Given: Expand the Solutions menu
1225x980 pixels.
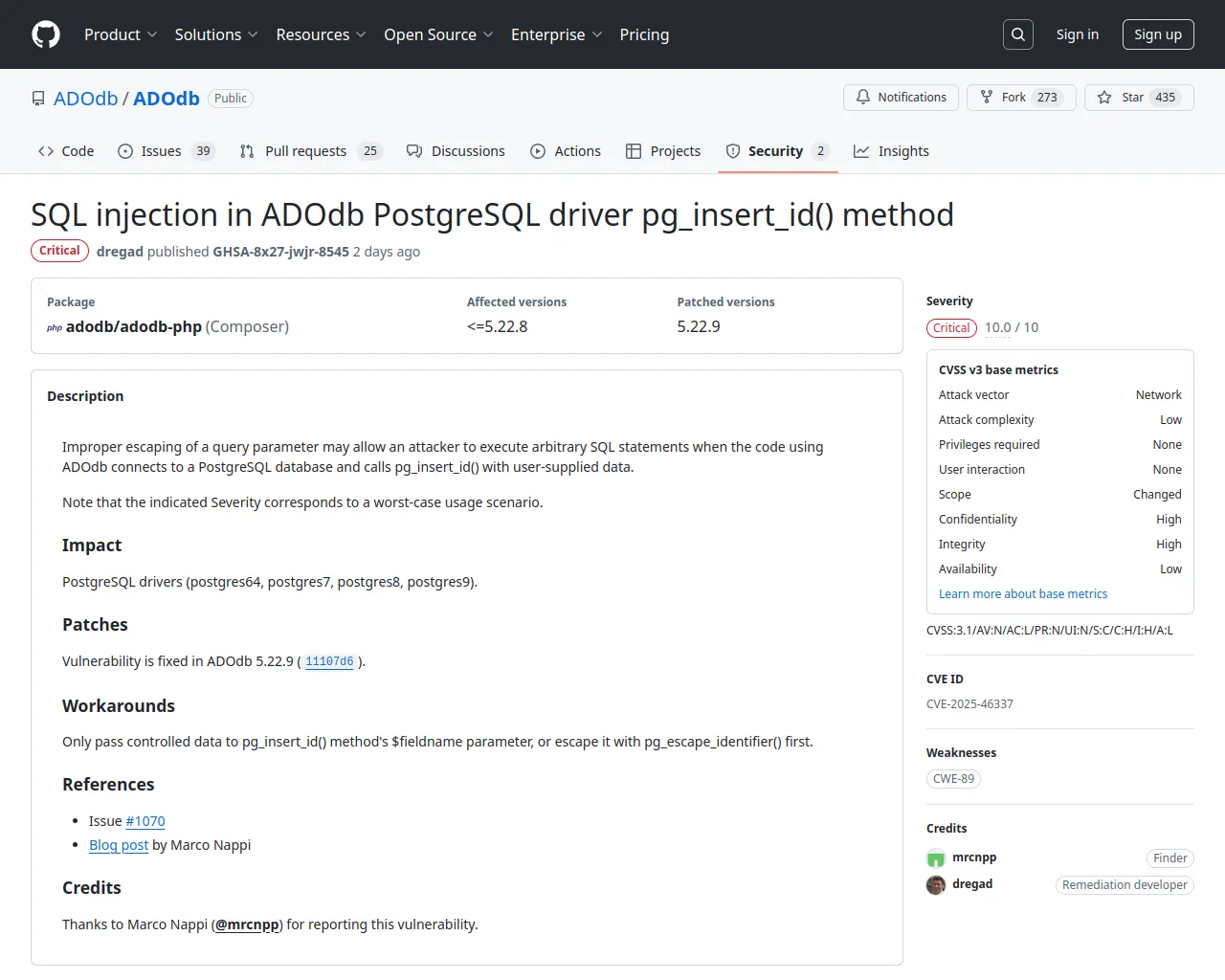Looking at the screenshot, I should (216, 34).
